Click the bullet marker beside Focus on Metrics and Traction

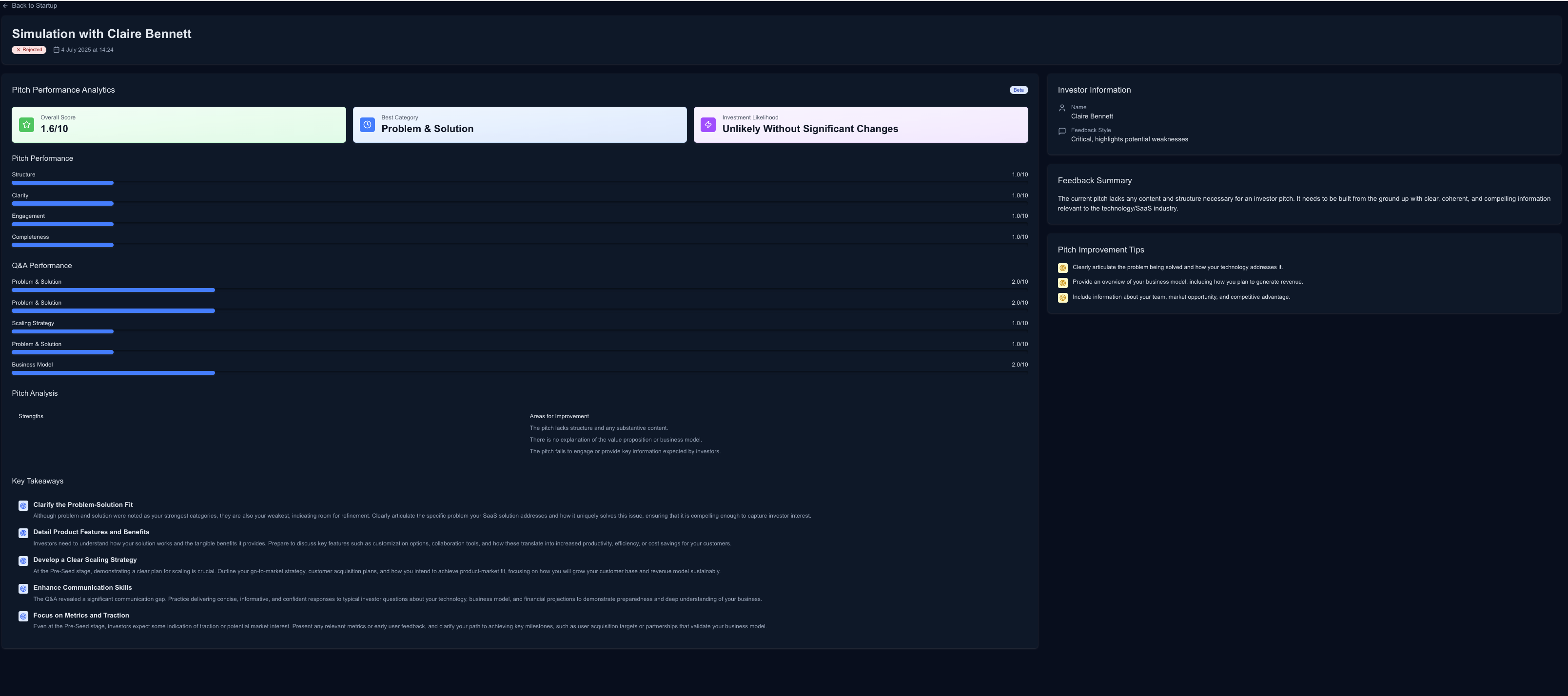tap(23, 616)
